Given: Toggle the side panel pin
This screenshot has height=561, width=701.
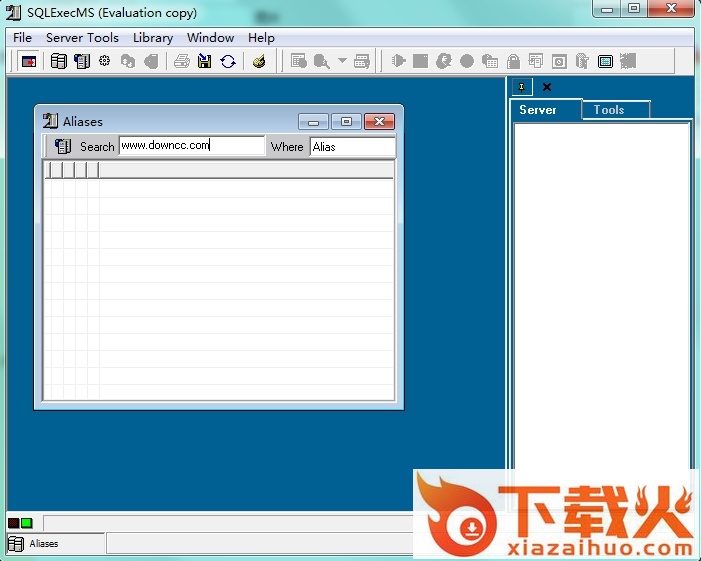Looking at the screenshot, I should 522,87.
